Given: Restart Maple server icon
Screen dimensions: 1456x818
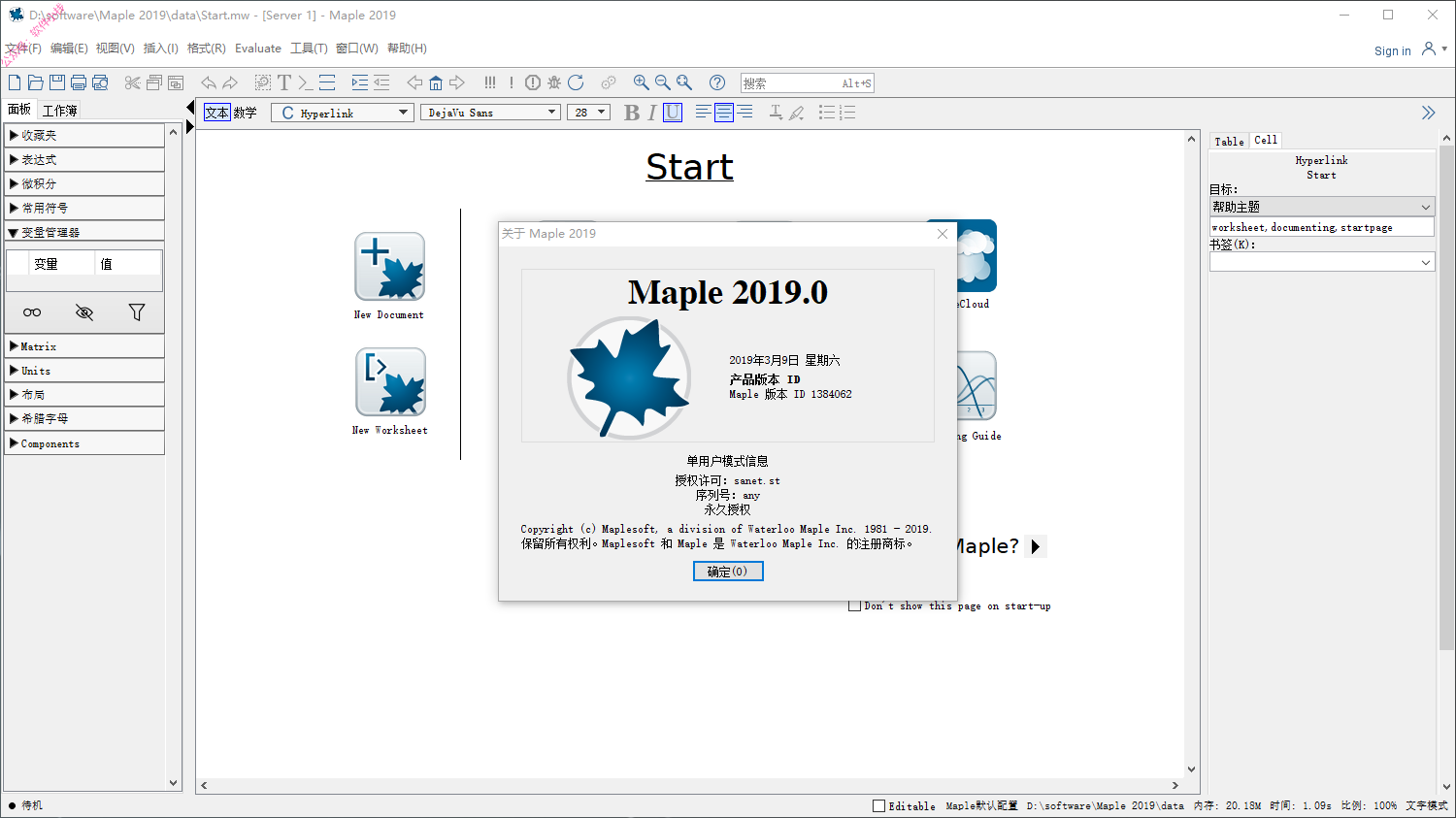Looking at the screenshot, I should pyautogui.click(x=576, y=82).
